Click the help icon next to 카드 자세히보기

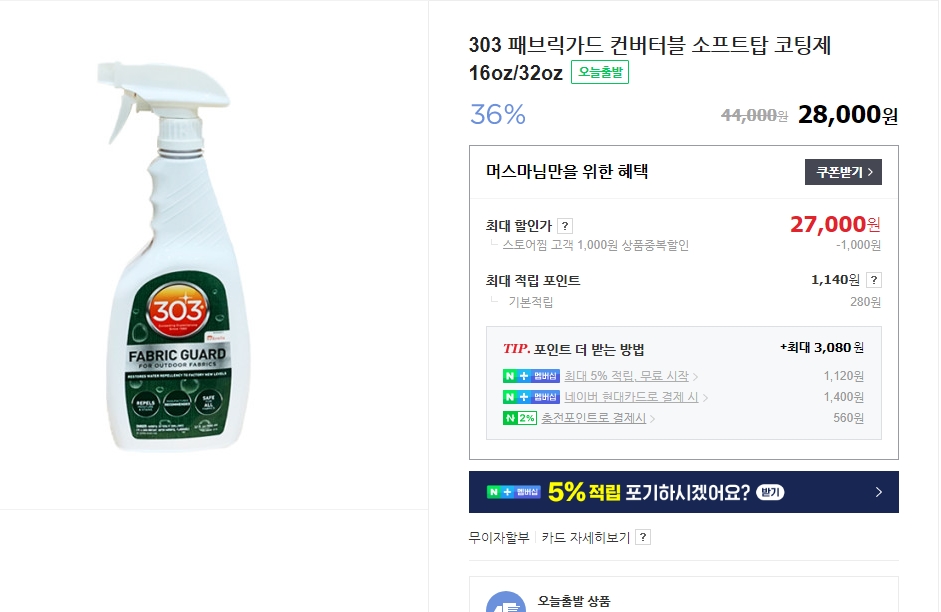(643, 537)
